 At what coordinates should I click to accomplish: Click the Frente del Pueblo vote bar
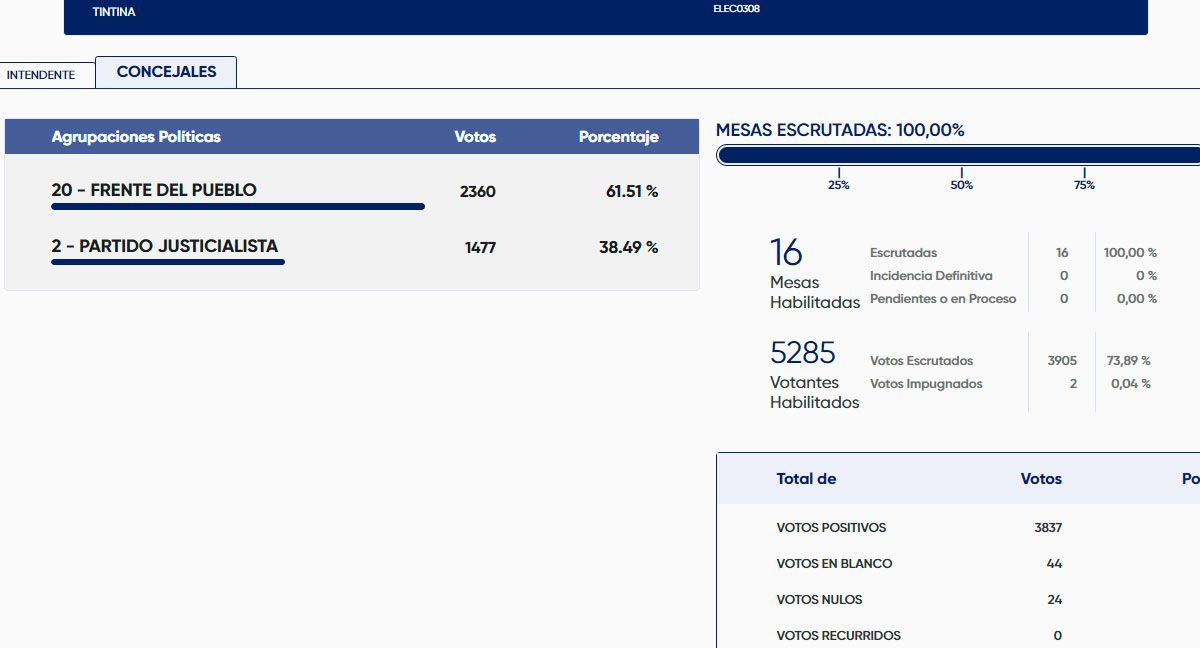(x=238, y=207)
